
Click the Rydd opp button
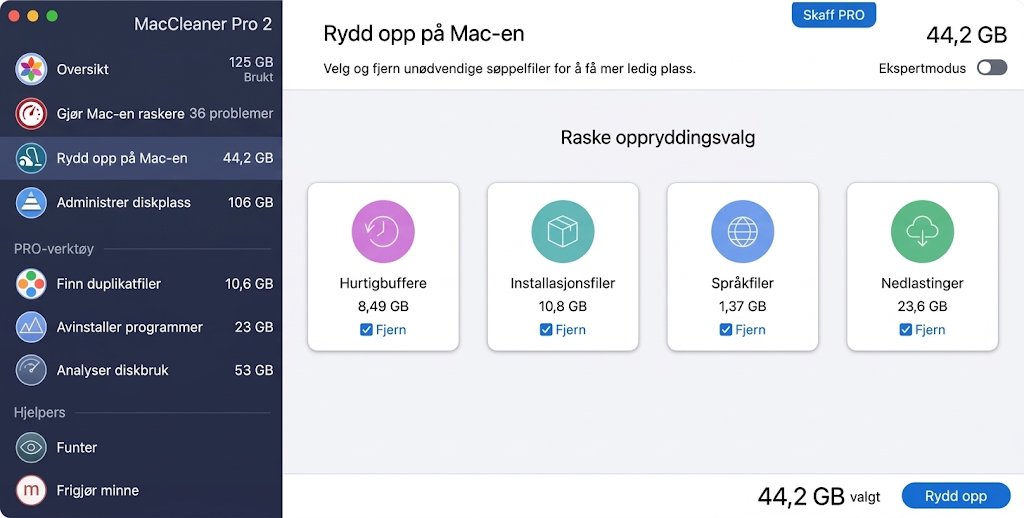tap(956, 496)
